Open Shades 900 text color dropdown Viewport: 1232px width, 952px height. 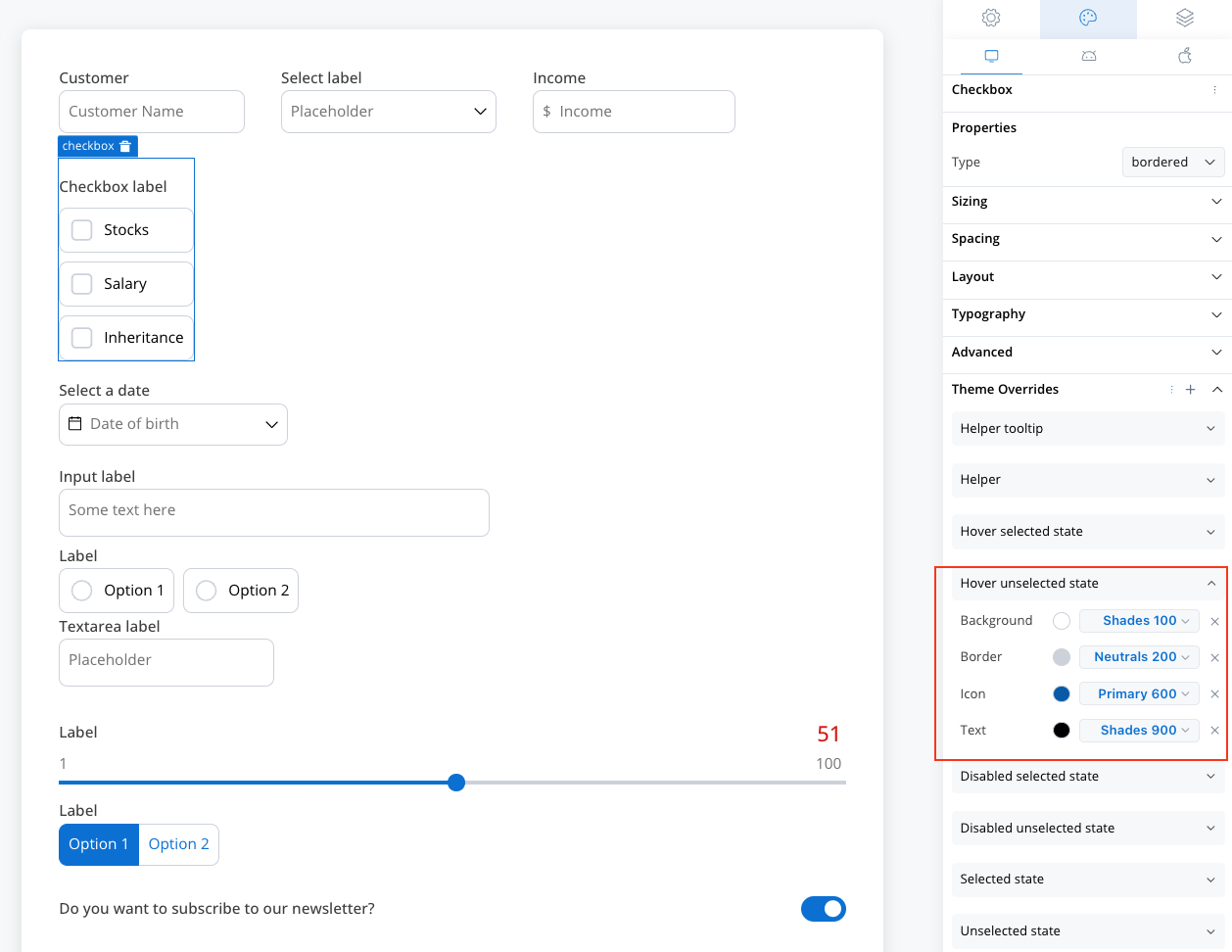[1139, 731]
